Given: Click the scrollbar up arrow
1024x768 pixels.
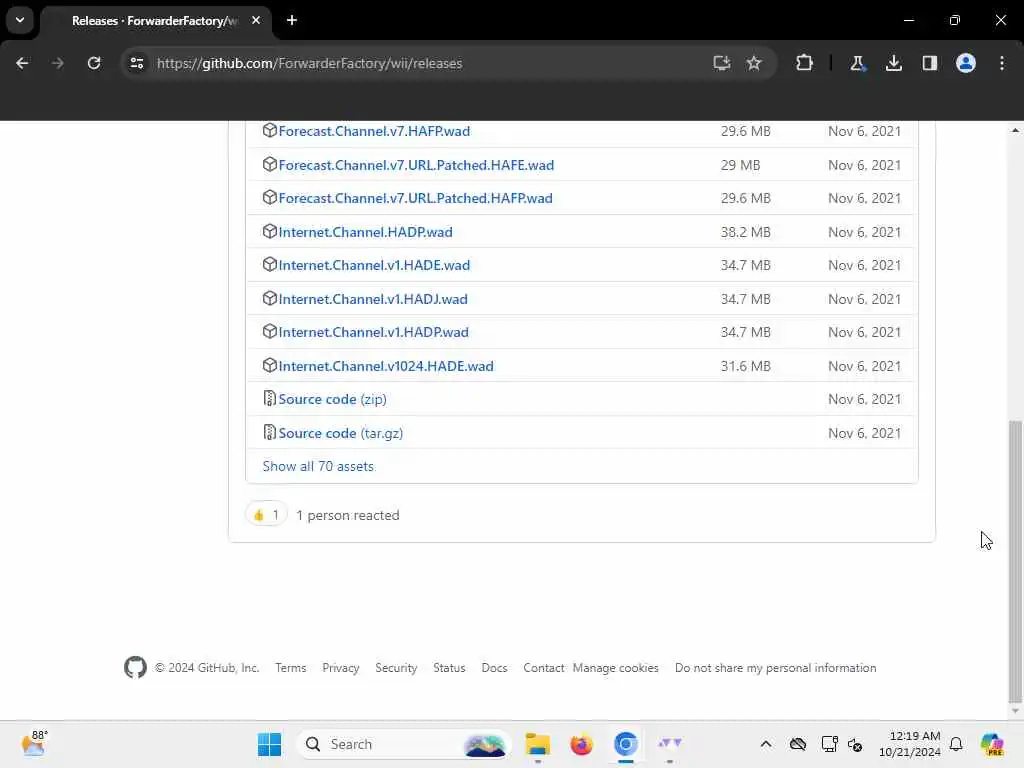Looking at the screenshot, I should 1015,131.
